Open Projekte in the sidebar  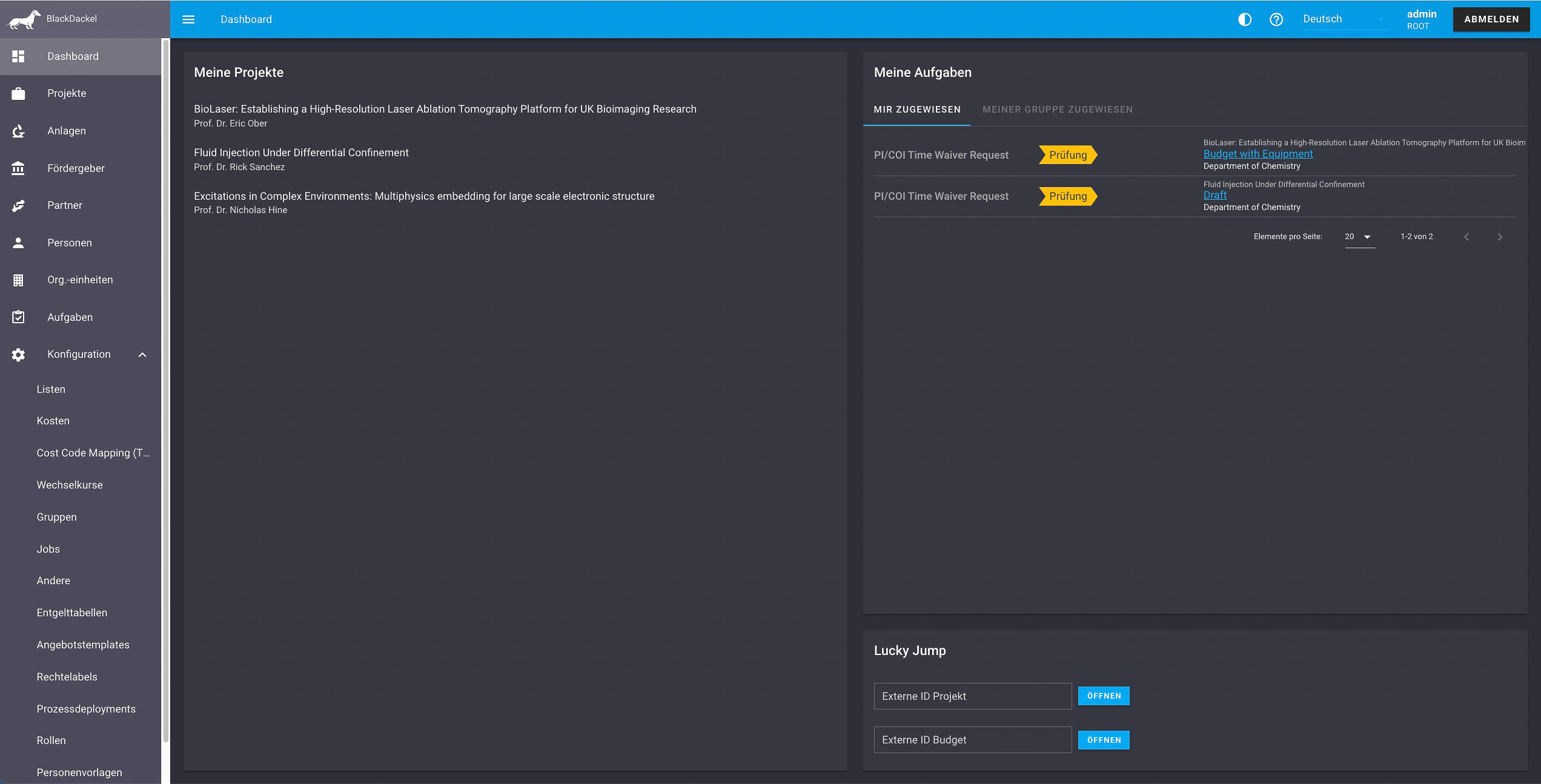tap(81, 93)
